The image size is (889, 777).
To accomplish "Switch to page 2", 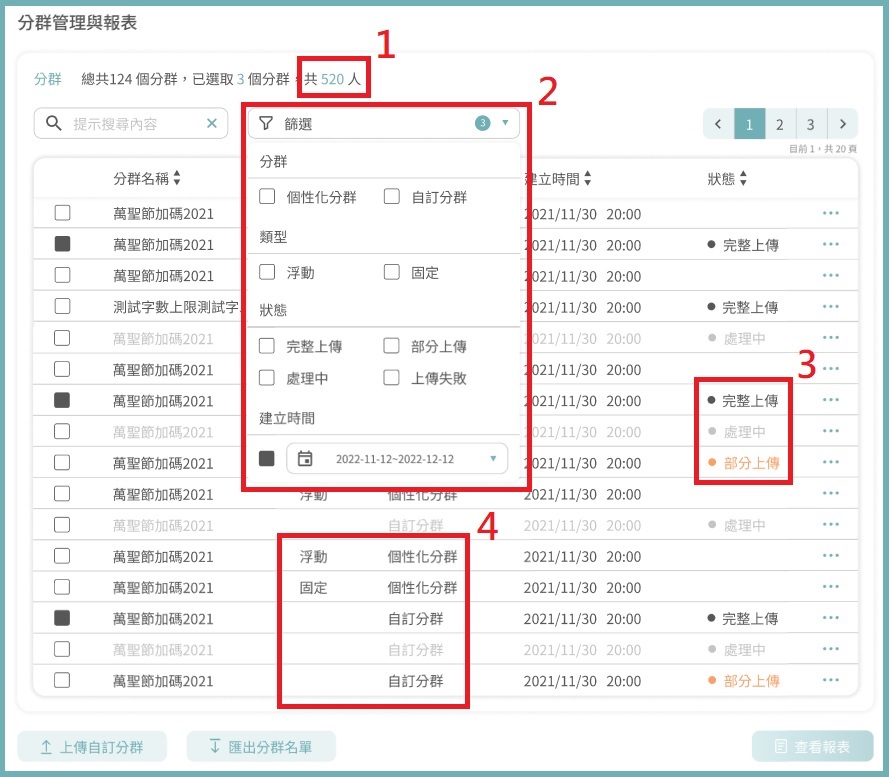I will [x=779, y=124].
